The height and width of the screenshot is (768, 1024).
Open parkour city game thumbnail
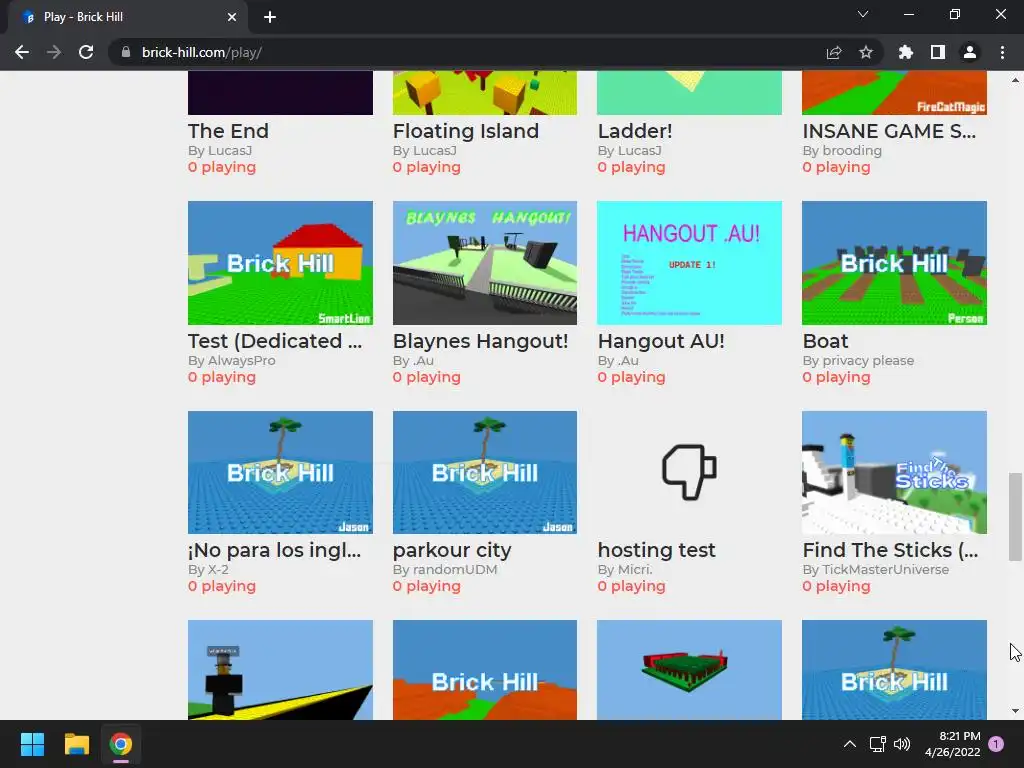click(x=485, y=472)
